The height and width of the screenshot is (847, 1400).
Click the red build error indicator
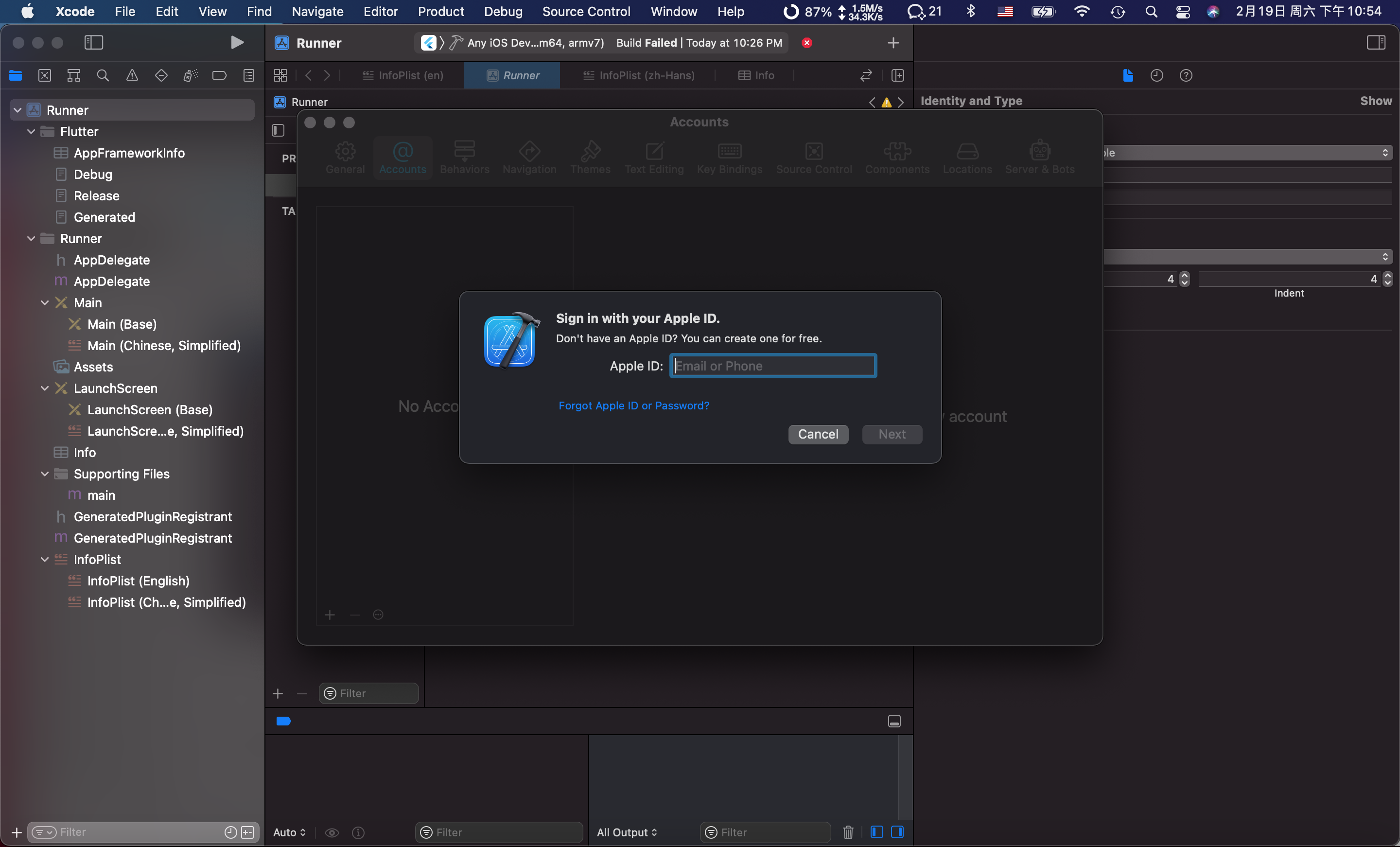click(x=807, y=43)
